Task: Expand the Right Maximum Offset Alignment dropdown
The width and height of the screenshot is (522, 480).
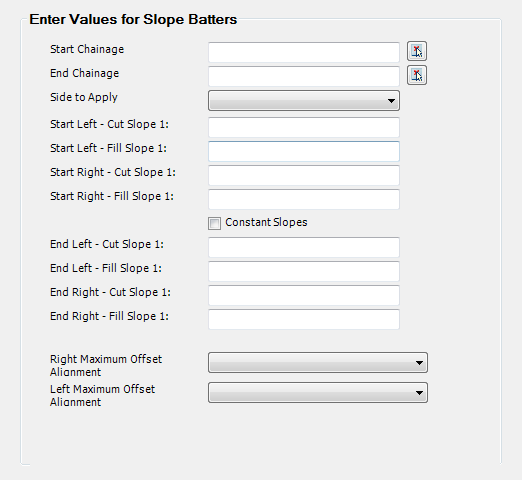Action: pos(318,362)
